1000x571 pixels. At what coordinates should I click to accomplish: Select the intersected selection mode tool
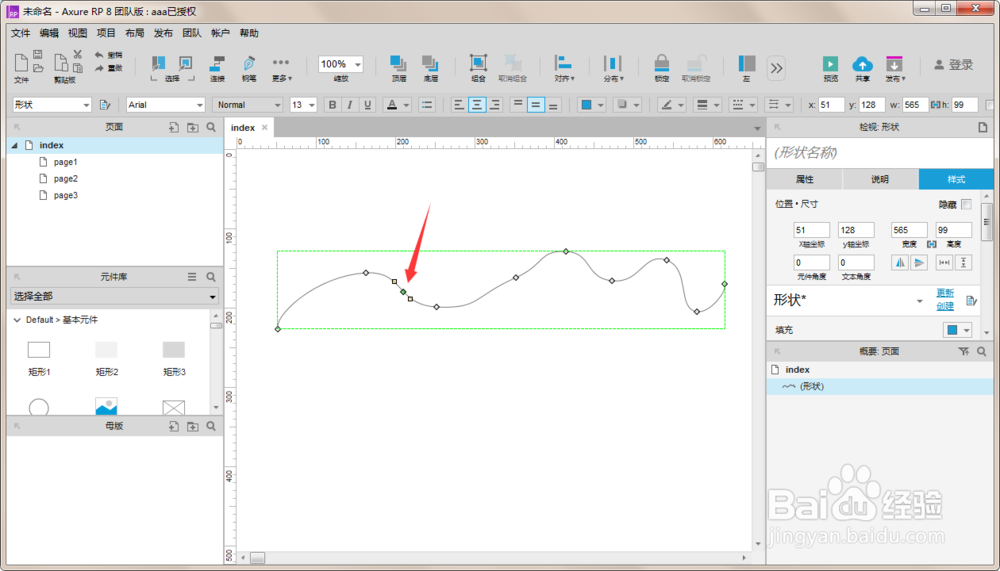[x=158, y=63]
